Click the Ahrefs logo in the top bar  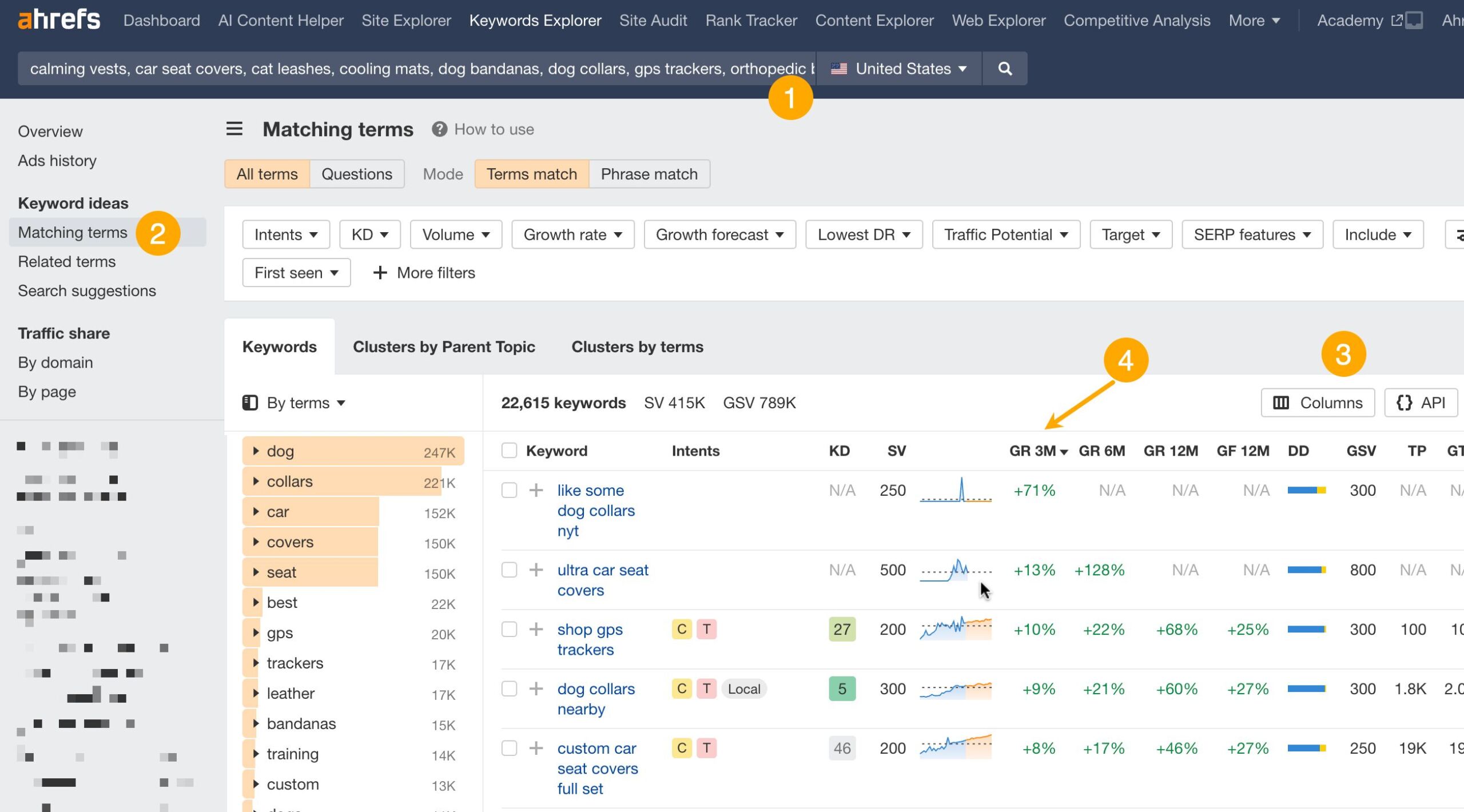coord(58,19)
